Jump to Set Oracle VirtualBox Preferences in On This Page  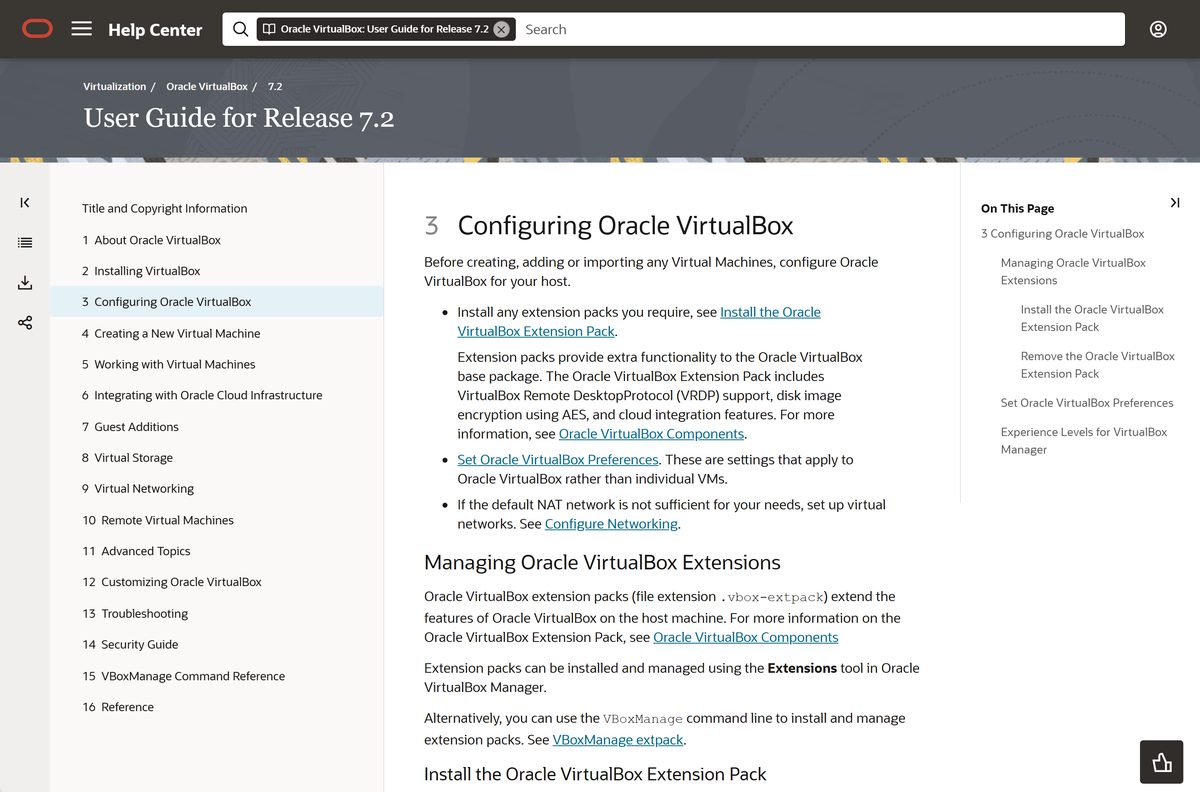[1087, 403]
